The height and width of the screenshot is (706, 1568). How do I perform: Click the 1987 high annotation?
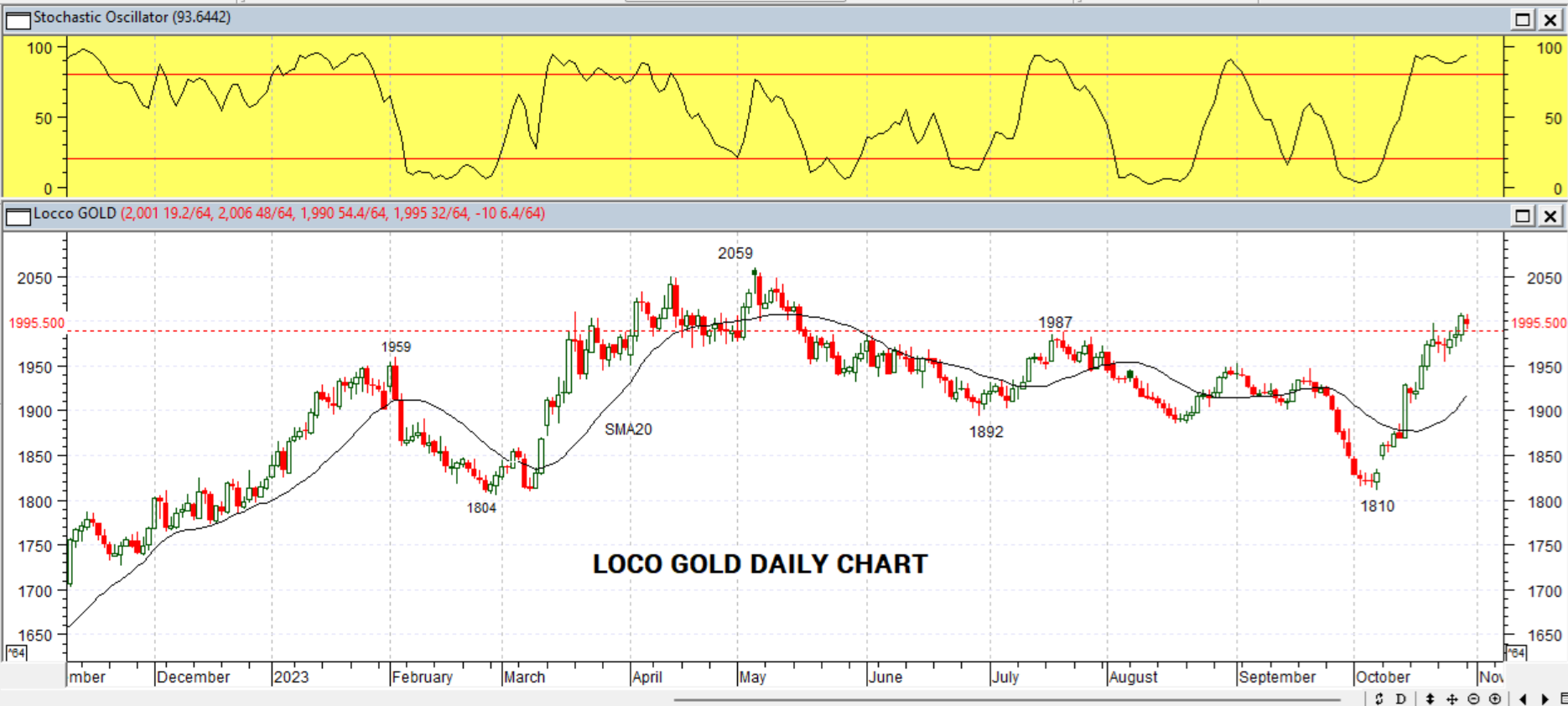click(x=1055, y=323)
